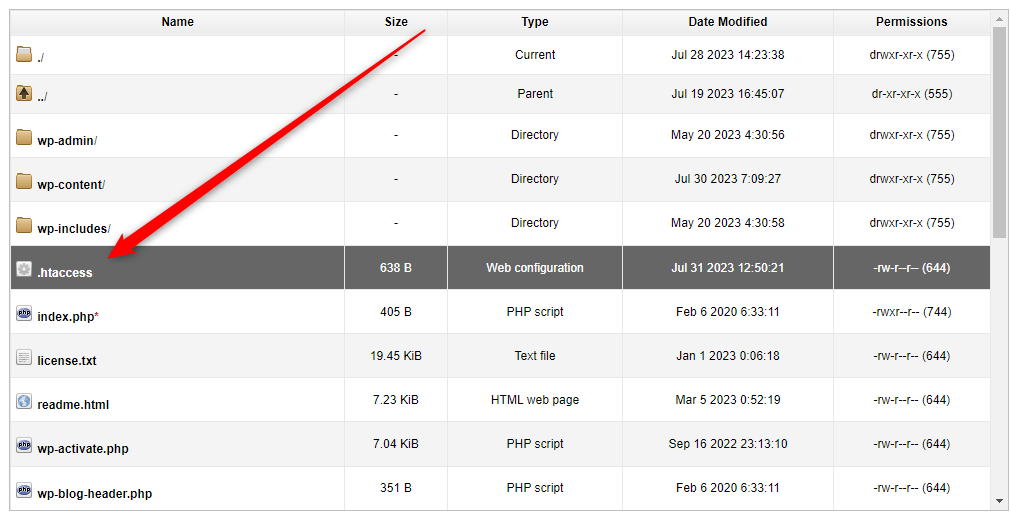Click the 351 B size cell
This screenshot has height=519, width=1010.
tap(395, 487)
